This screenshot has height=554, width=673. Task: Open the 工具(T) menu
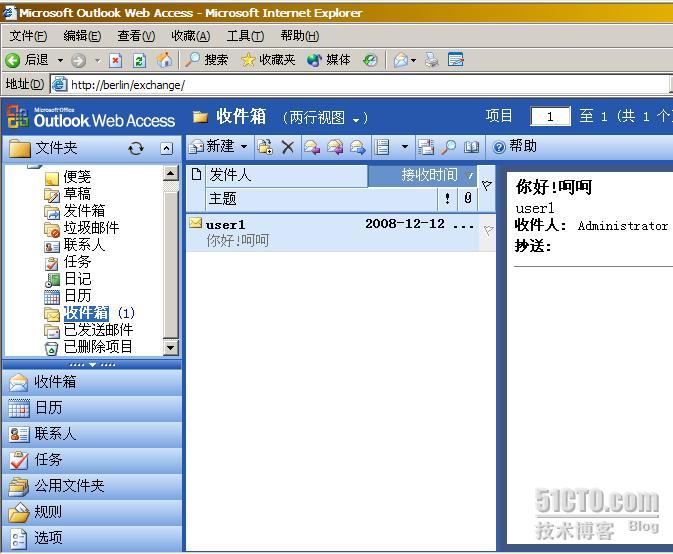tap(245, 36)
